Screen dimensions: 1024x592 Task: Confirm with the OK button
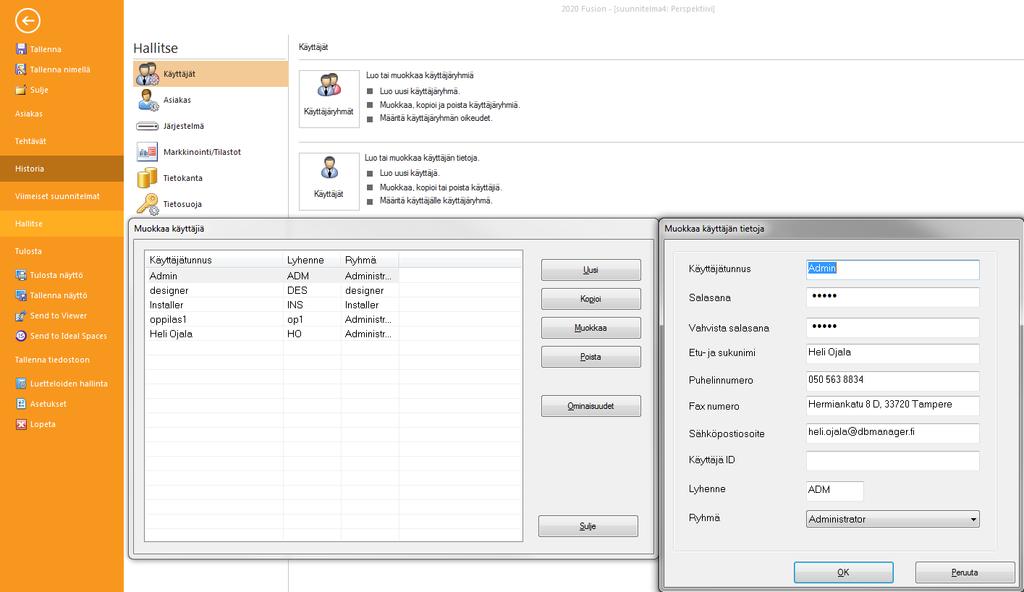click(x=843, y=572)
